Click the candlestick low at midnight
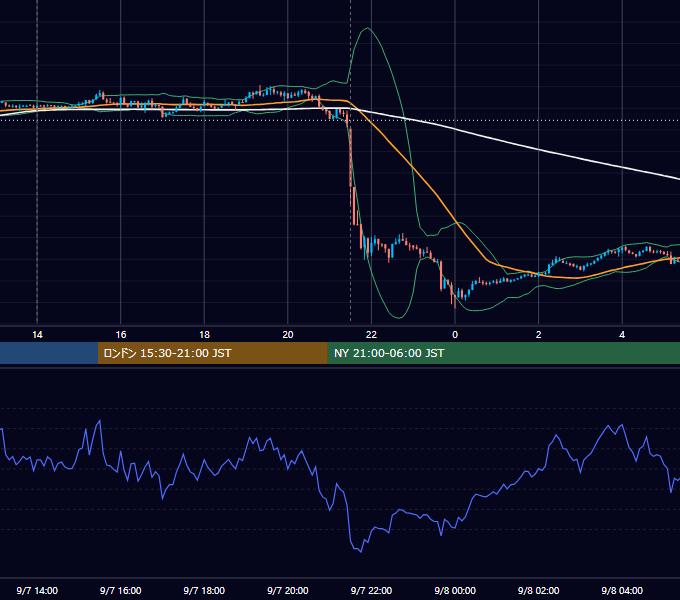 point(454,305)
